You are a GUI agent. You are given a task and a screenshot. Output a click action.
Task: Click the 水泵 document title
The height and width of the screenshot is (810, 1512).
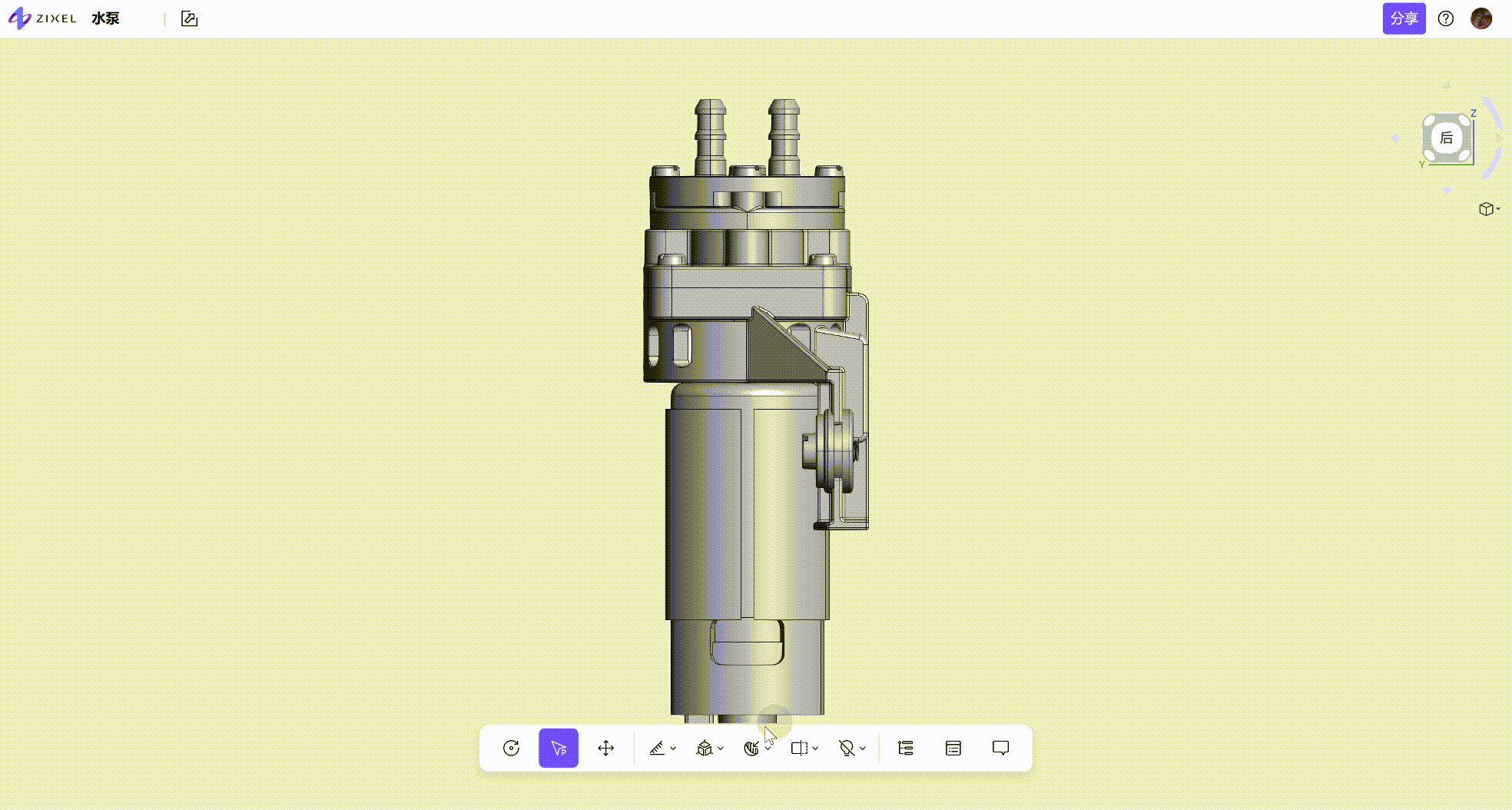click(105, 18)
